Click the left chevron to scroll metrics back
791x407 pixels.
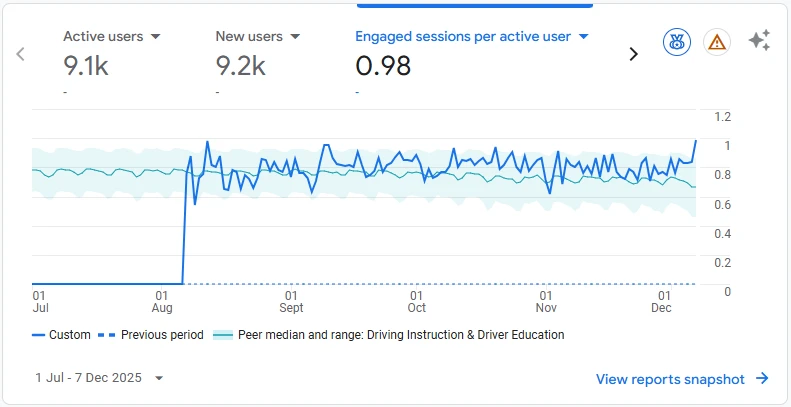[x=20, y=54]
